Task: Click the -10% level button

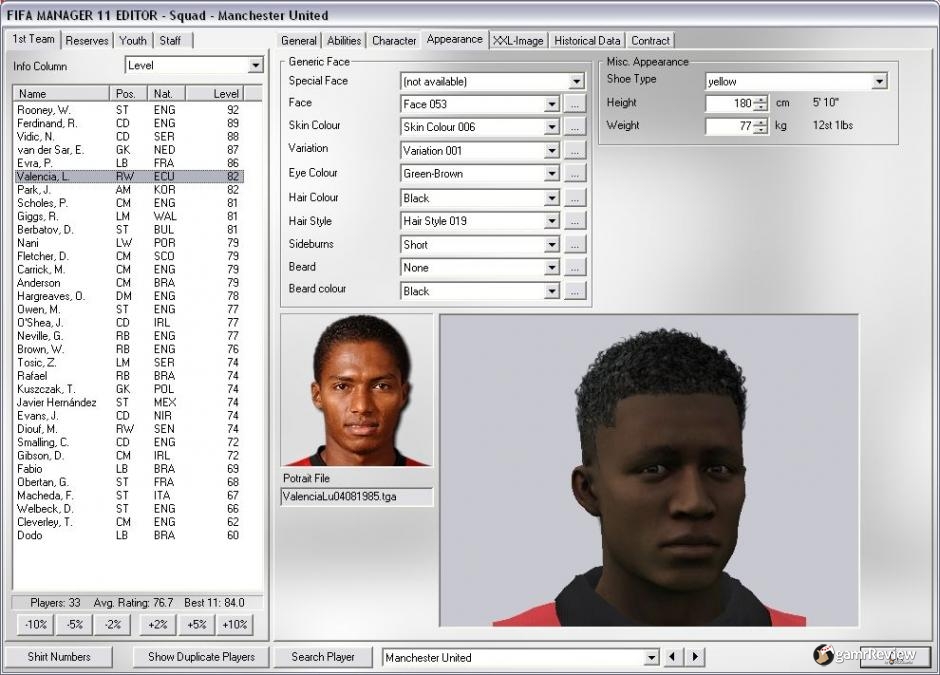Action: [36, 625]
